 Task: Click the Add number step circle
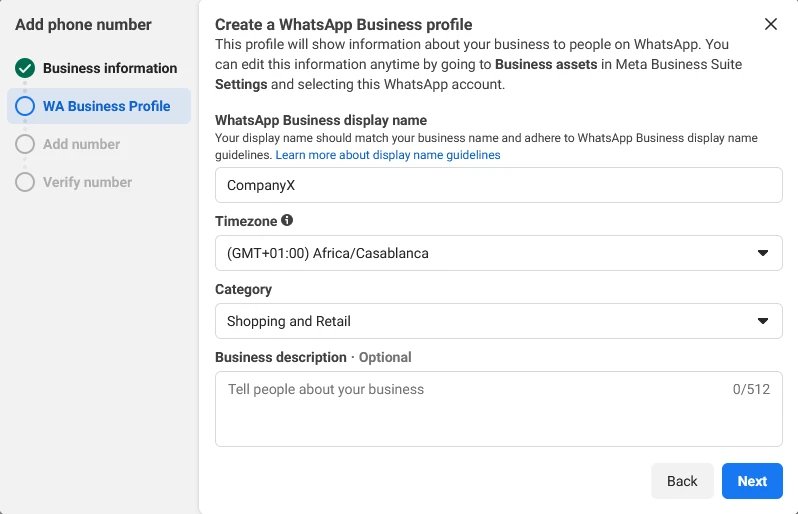tap(25, 144)
